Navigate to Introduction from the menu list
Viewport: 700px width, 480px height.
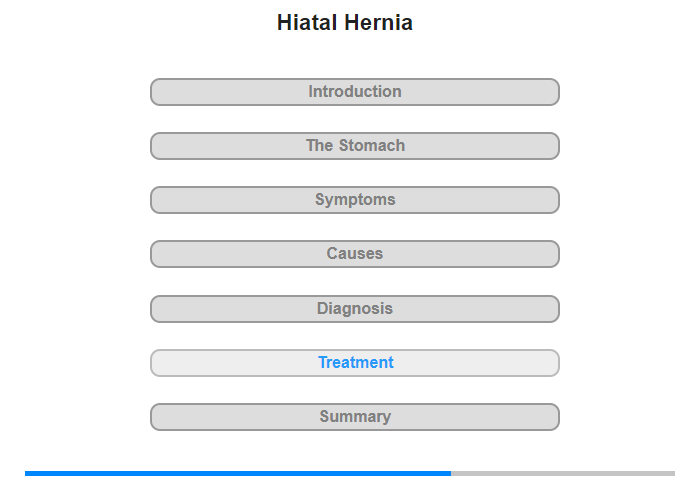[355, 92]
